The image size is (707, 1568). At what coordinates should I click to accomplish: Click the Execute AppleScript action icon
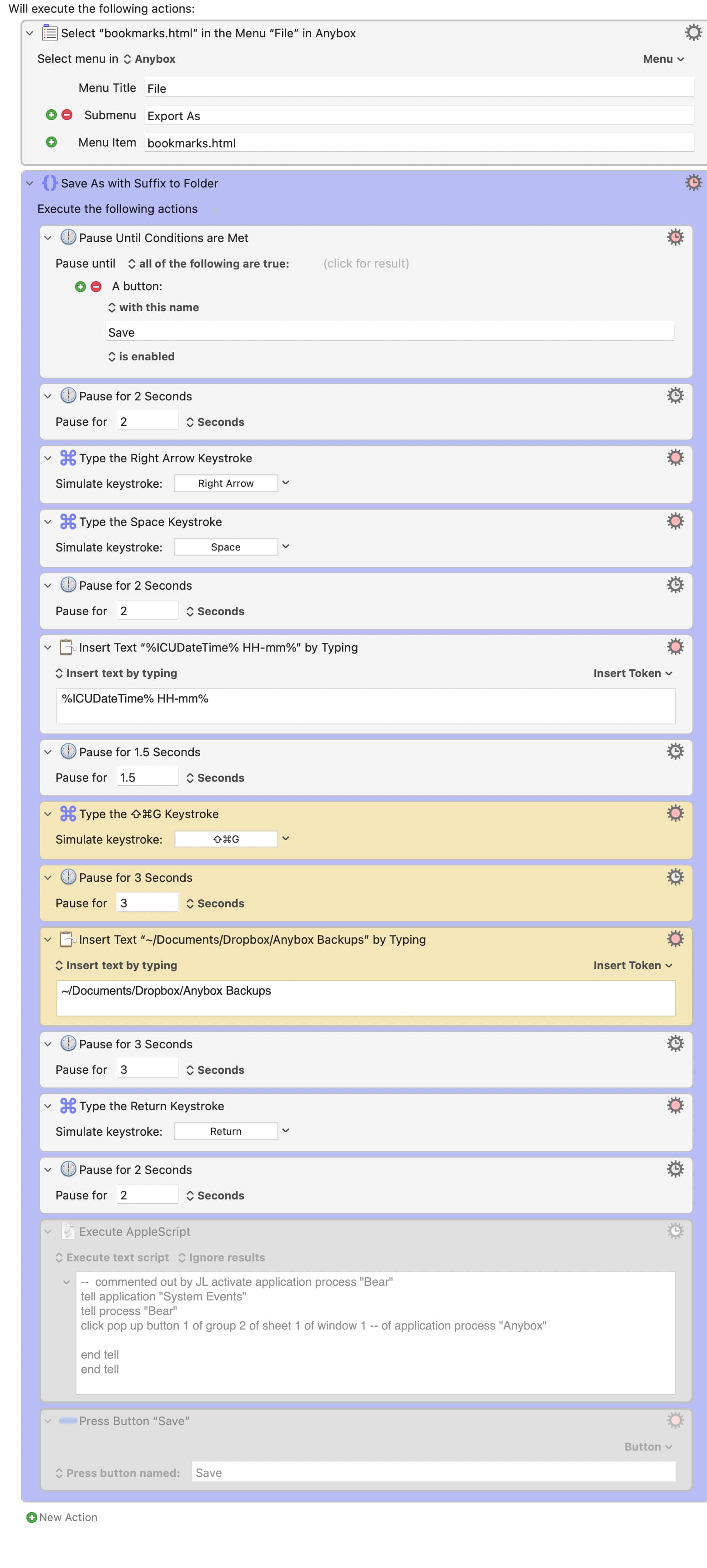click(68, 1231)
